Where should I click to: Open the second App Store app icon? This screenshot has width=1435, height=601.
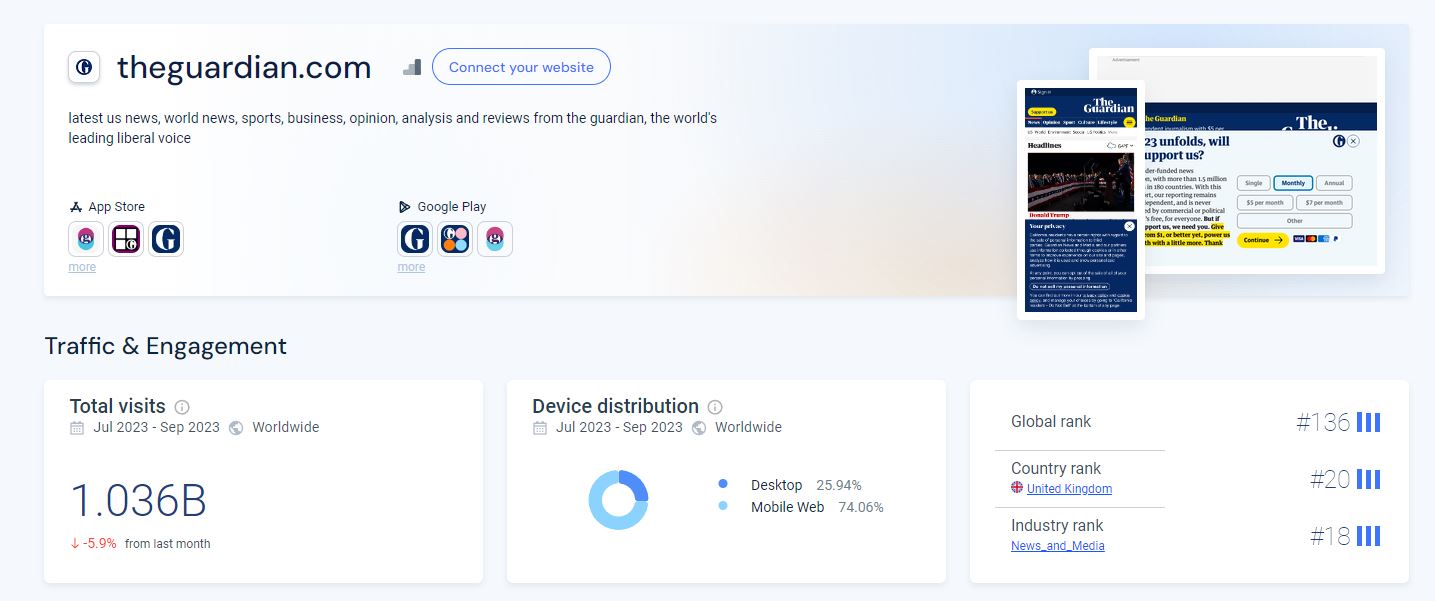click(126, 239)
